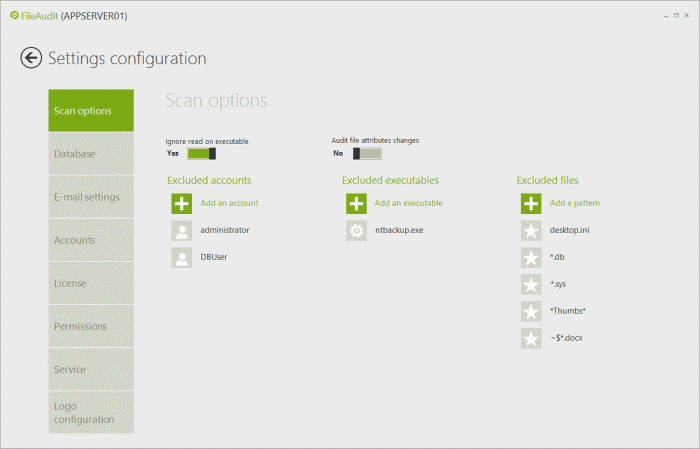Image resolution: width=700 pixels, height=449 pixels.
Task: Switch to the Database tab
Action: click(x=91, y=154)
